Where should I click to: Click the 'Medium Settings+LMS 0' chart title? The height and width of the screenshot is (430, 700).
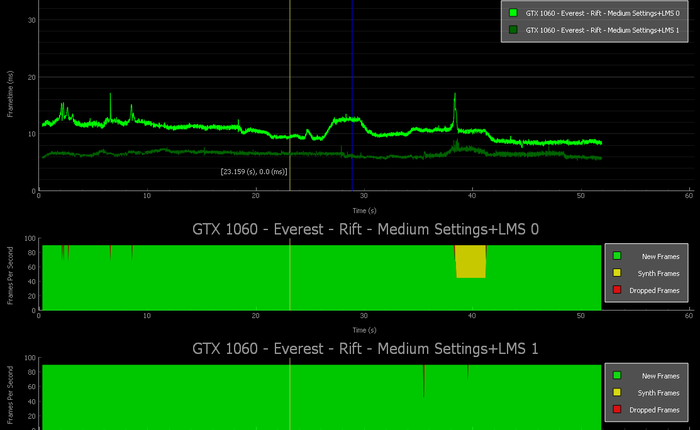(x=365, y=230)
